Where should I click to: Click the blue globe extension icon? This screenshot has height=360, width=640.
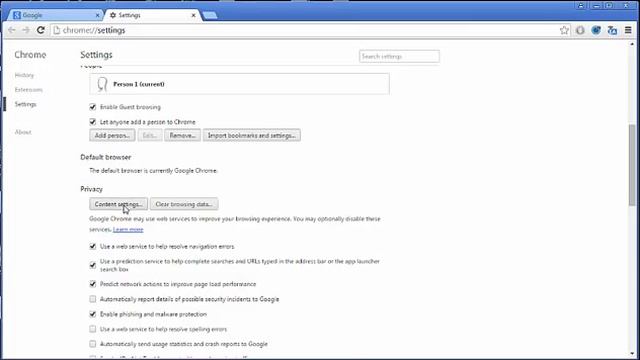(596, 30)
